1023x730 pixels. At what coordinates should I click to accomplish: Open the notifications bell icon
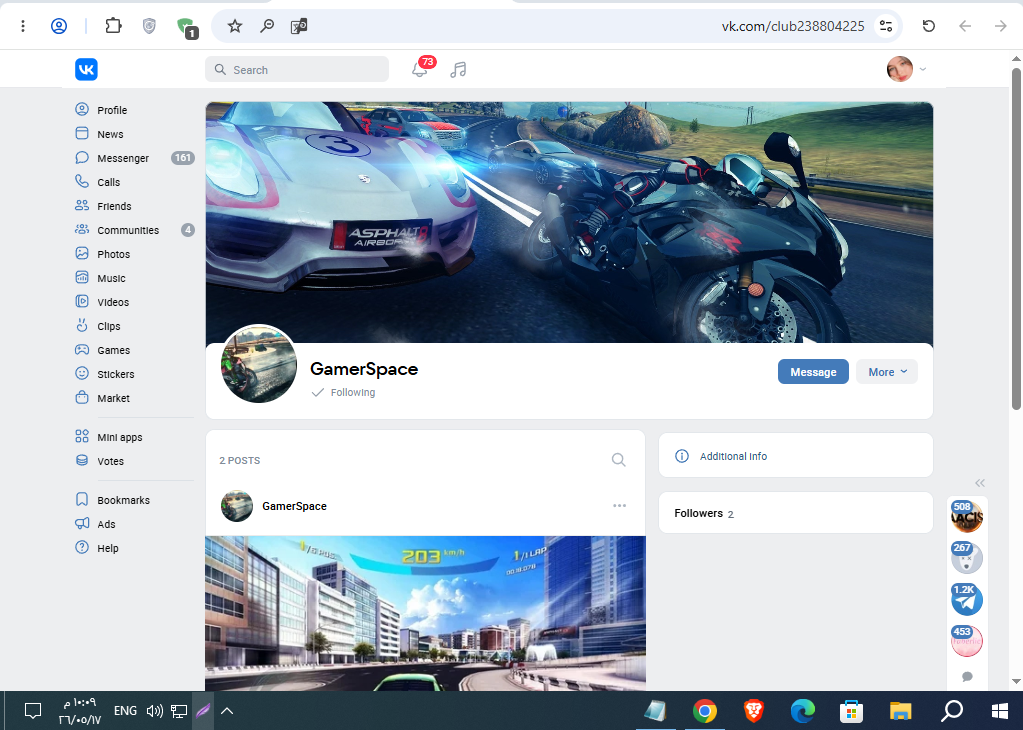[420, 70]
